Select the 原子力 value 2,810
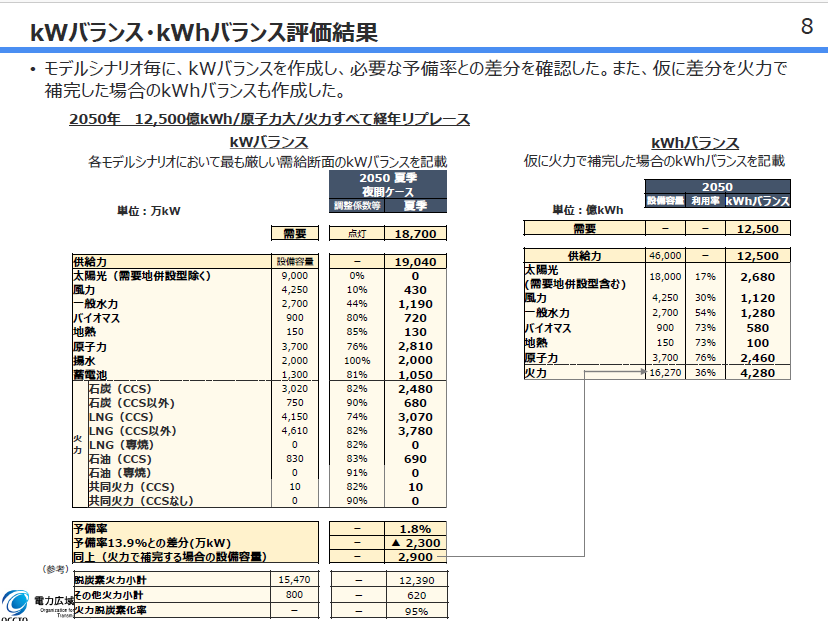The height and width of the screenshot is (621, 828). coord(416,346)
